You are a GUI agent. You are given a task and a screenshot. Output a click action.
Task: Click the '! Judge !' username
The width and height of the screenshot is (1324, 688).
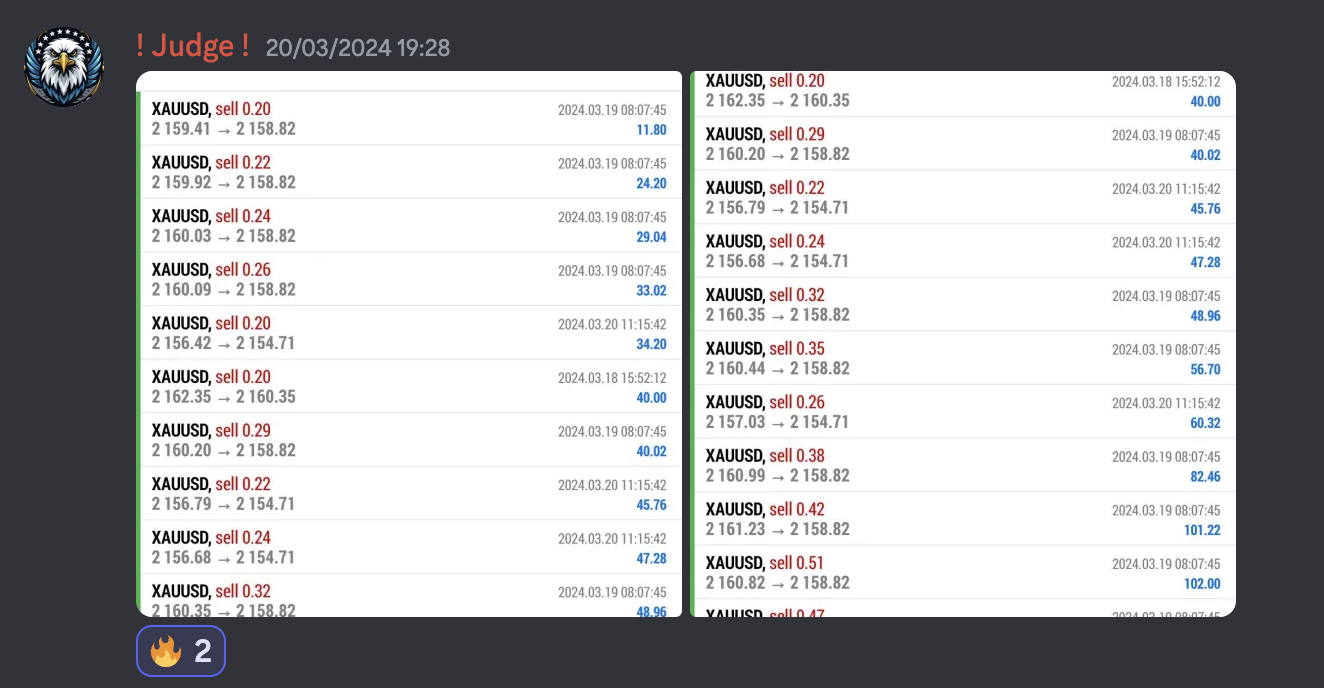192,45
